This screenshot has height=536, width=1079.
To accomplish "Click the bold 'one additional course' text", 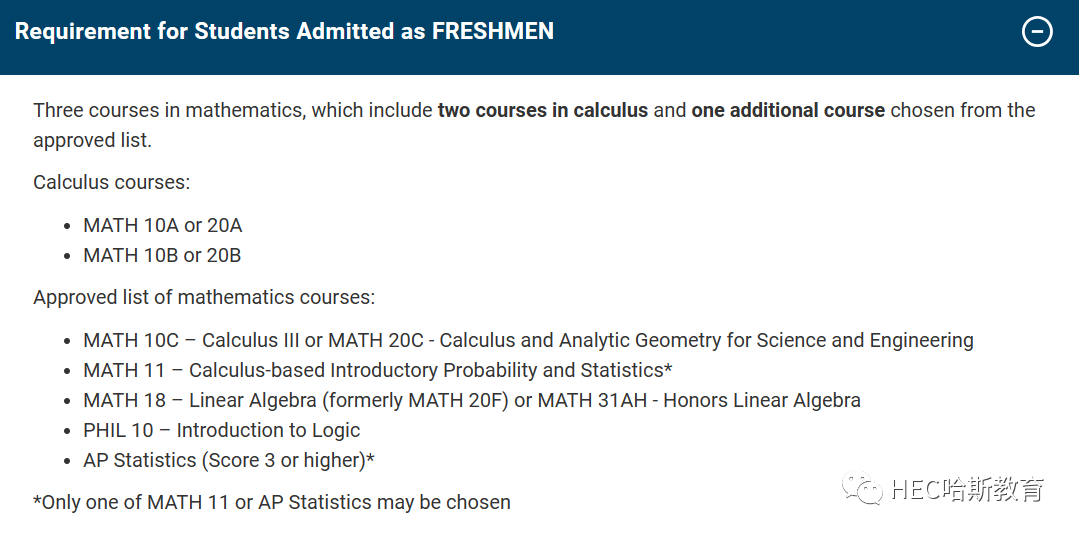I will pyautogui.click(x=788, y=110).
